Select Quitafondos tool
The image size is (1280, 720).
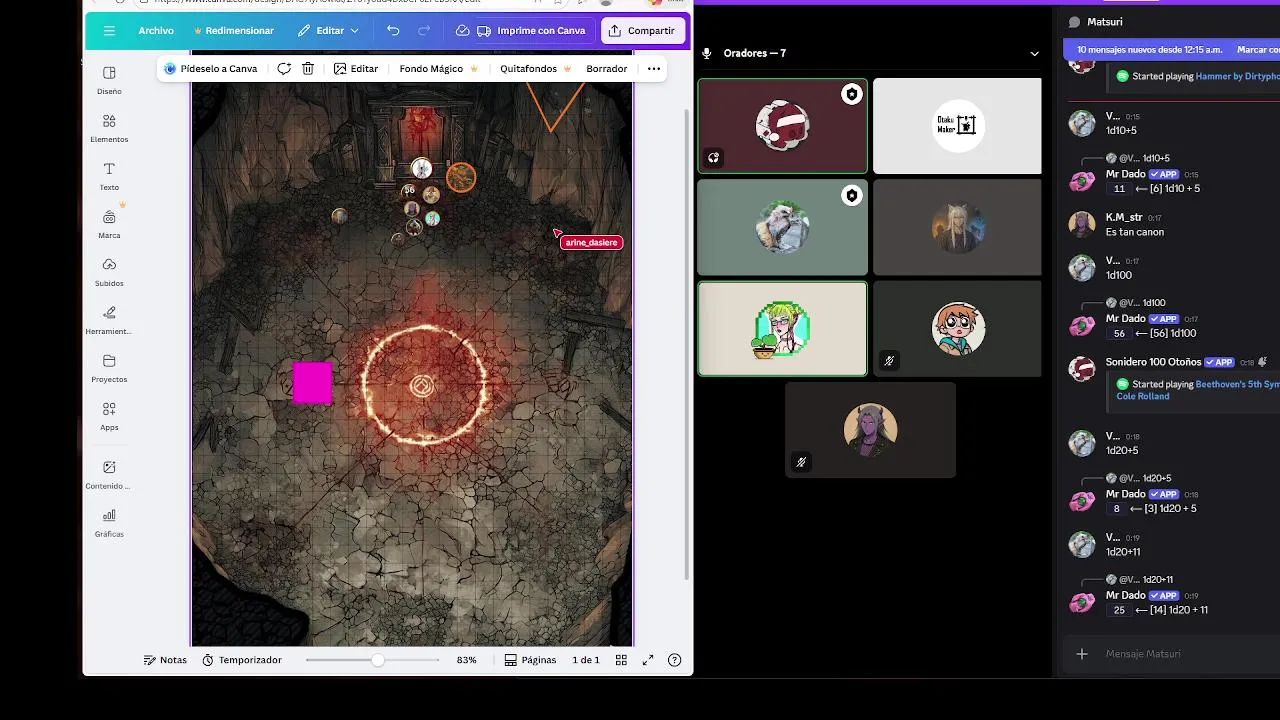535,69
